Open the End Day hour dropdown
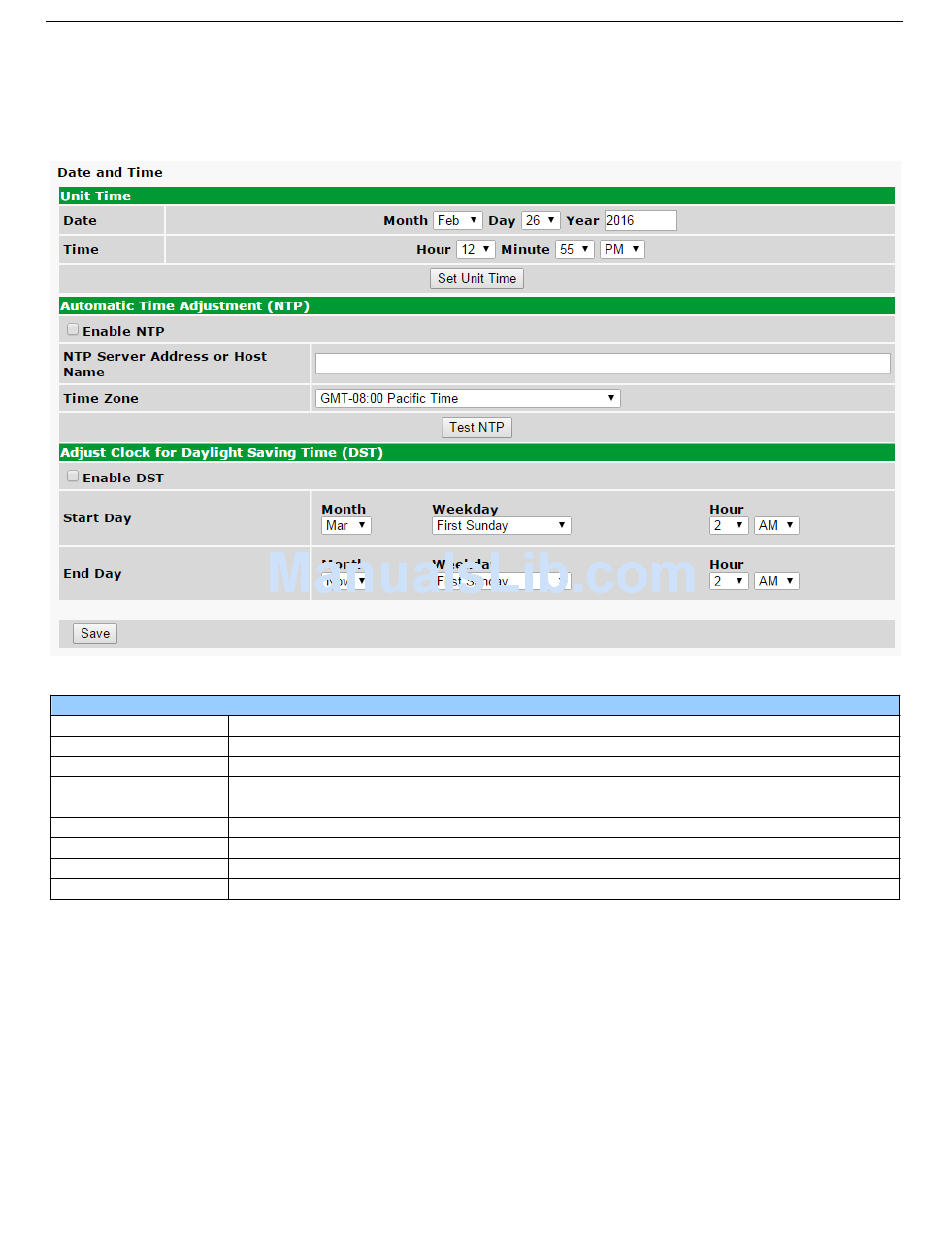Screen dimensions: 950x1254 pyautogui.click(x=729, y=581)
